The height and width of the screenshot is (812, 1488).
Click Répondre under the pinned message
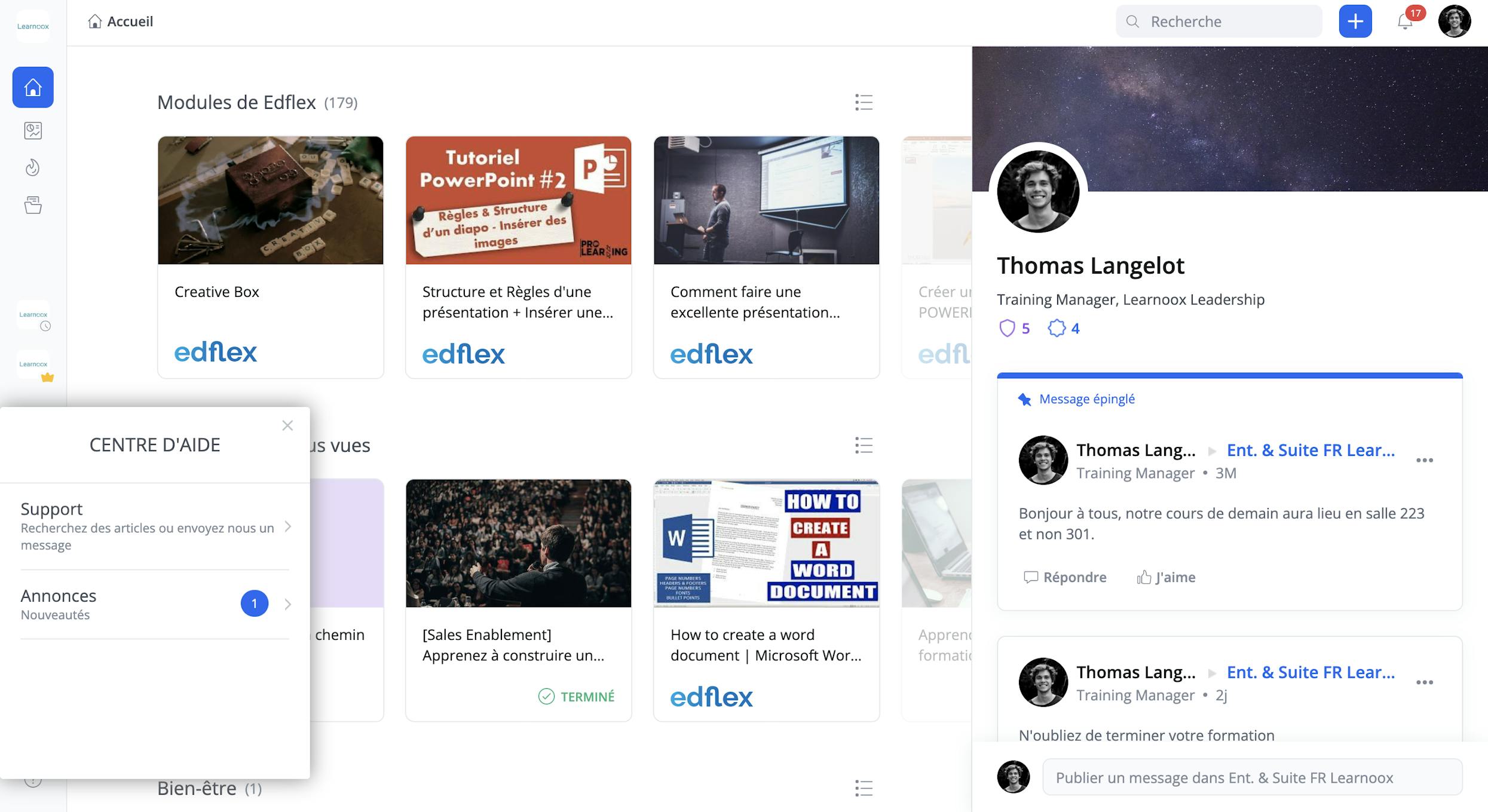click(1065, 577)
